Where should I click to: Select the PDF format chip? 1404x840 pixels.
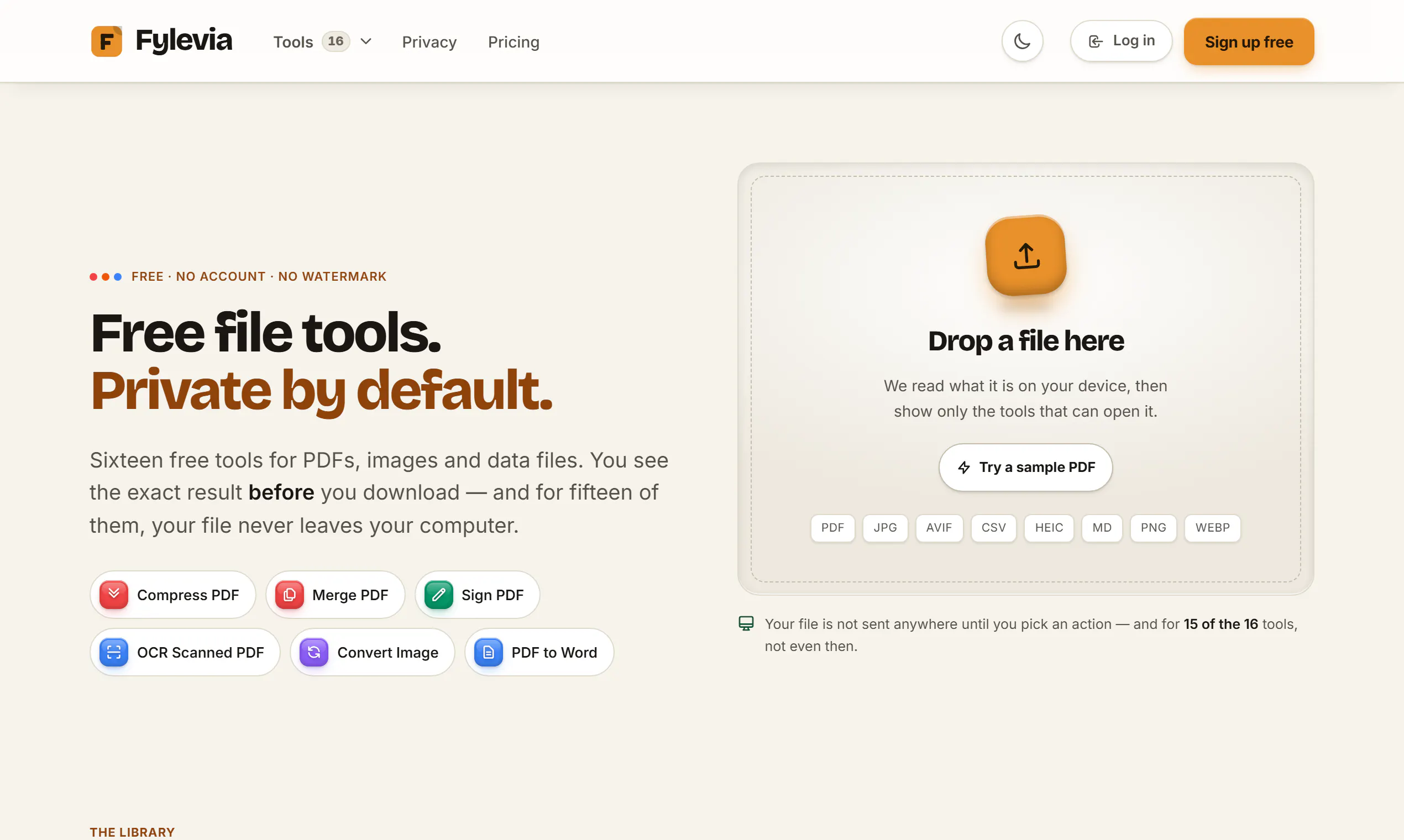(x=832, y=528)
